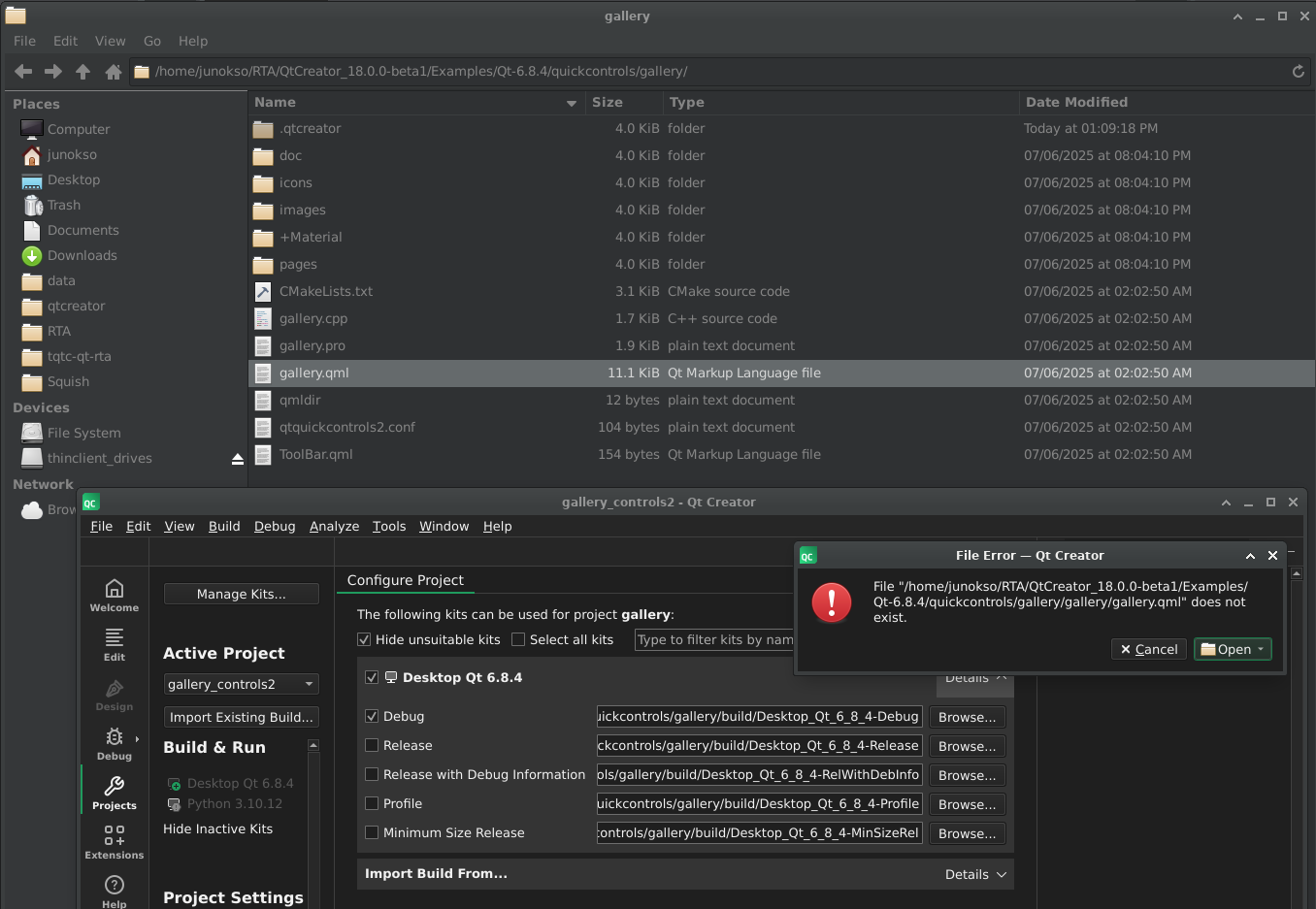Open Design mode in Qt Creator sidebar

(115, 694)
